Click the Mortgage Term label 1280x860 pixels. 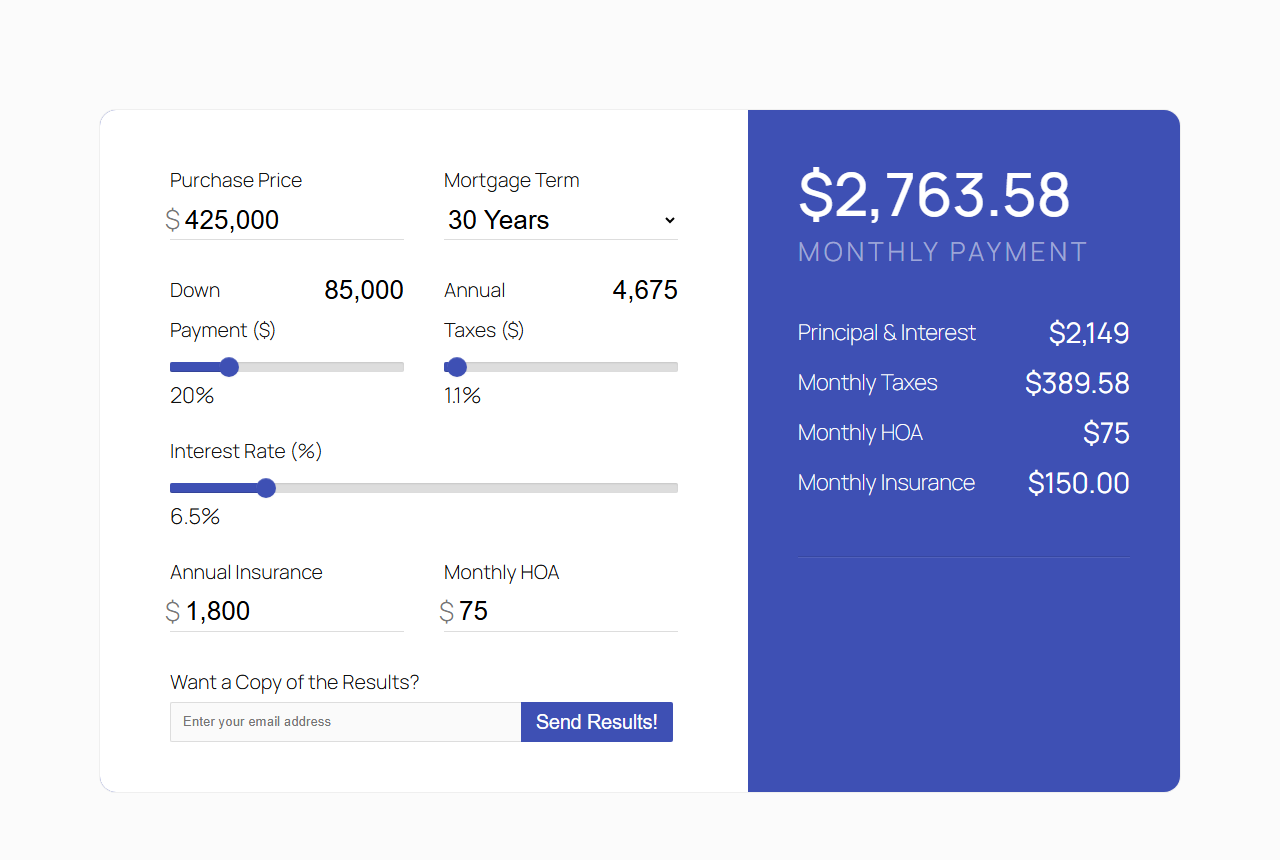tap(512, 180)
